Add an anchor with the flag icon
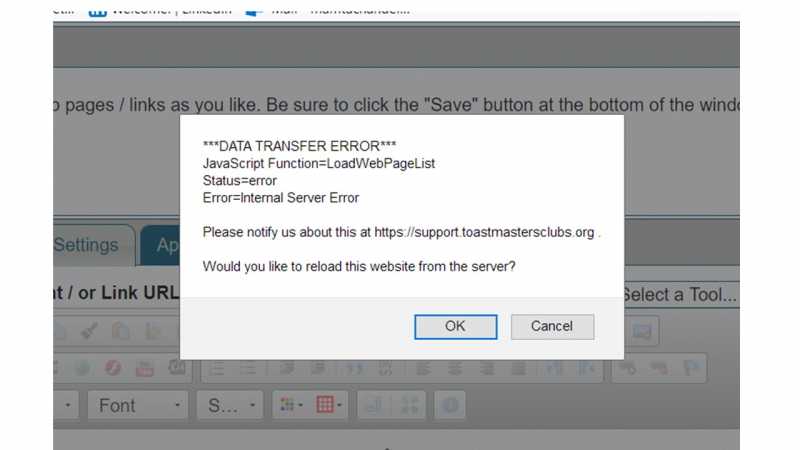This screenshot has height=450, width=800. [x=691, y=368]
